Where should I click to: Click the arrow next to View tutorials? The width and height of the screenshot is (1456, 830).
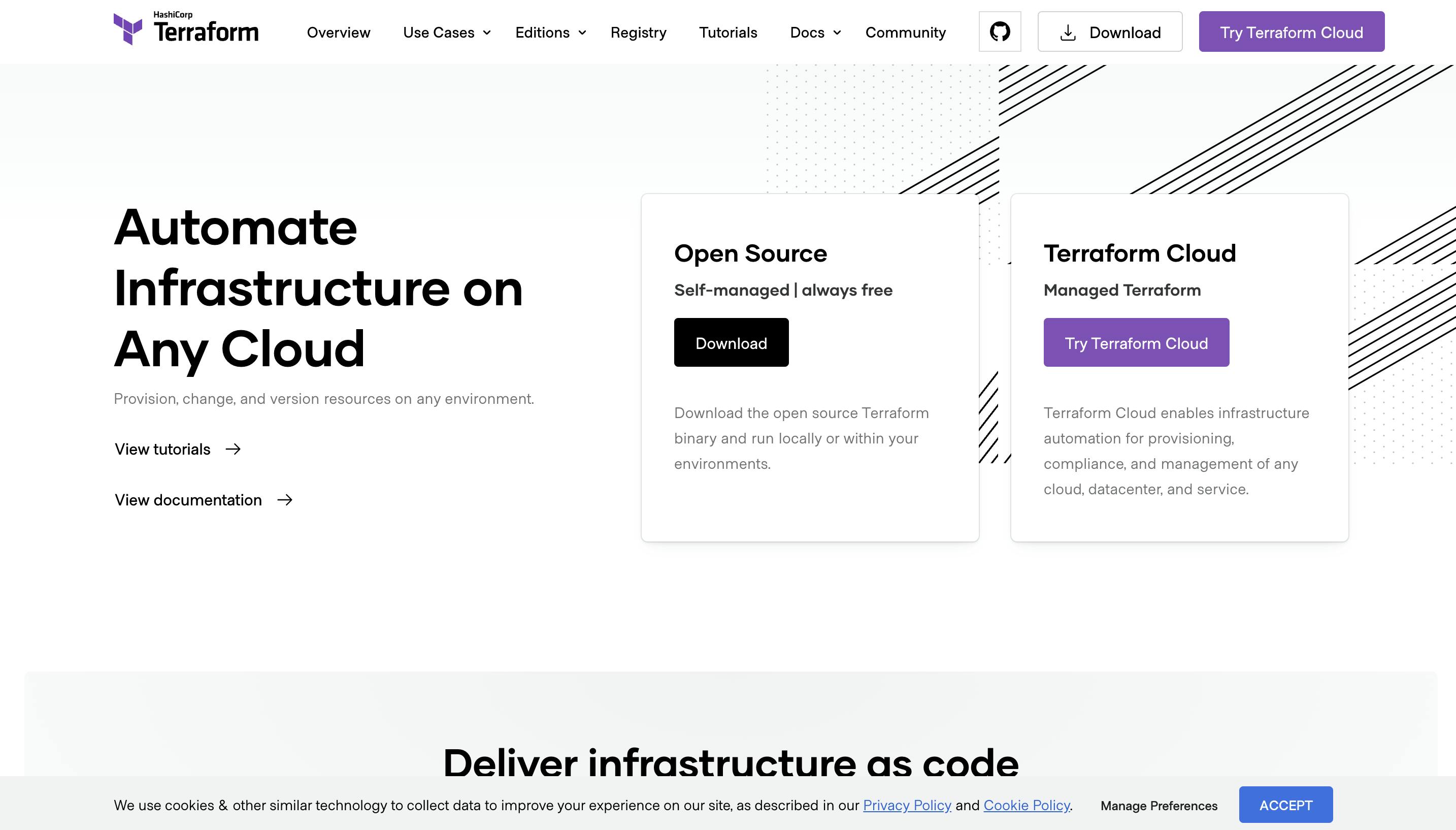[x=233, y=449]
